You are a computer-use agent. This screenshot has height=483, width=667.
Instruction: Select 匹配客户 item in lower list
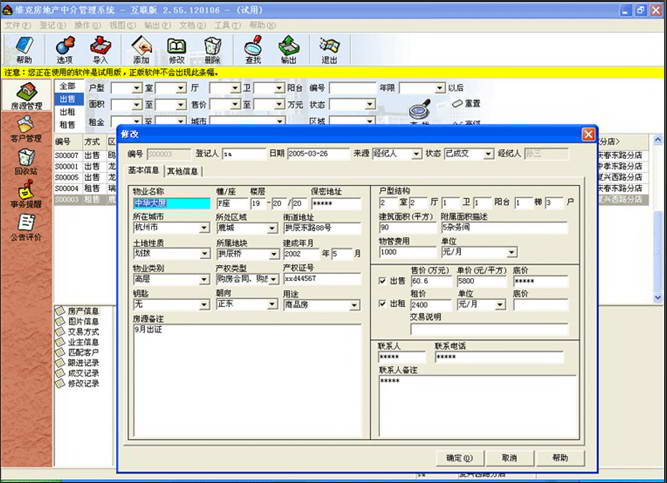tap(77, 352)
